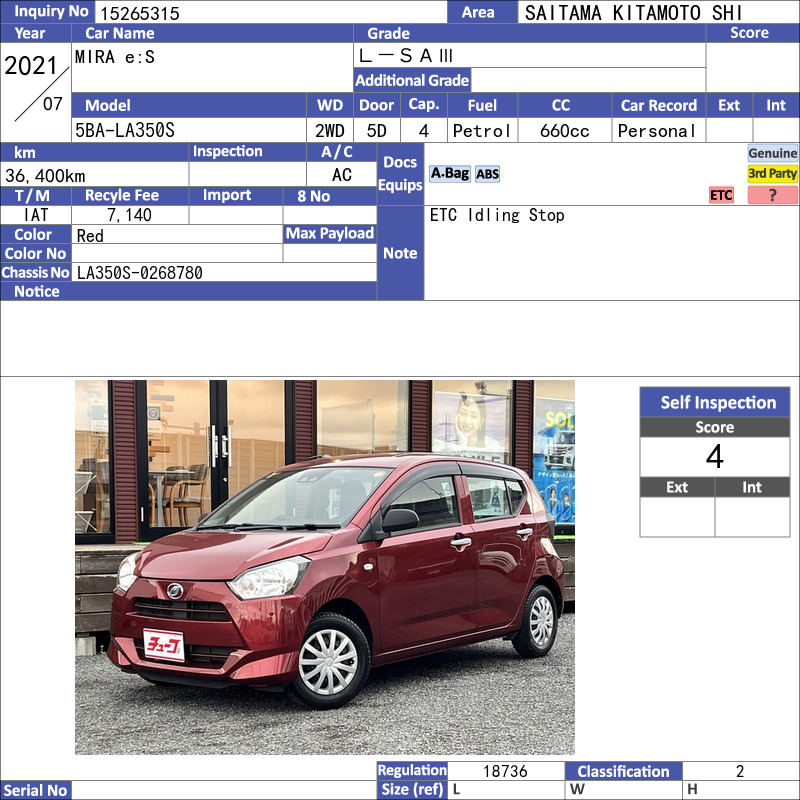Click the Additional Grade label
Image resolution: width=800 pixels, height=800 pixels.
[x=412, y=80]
